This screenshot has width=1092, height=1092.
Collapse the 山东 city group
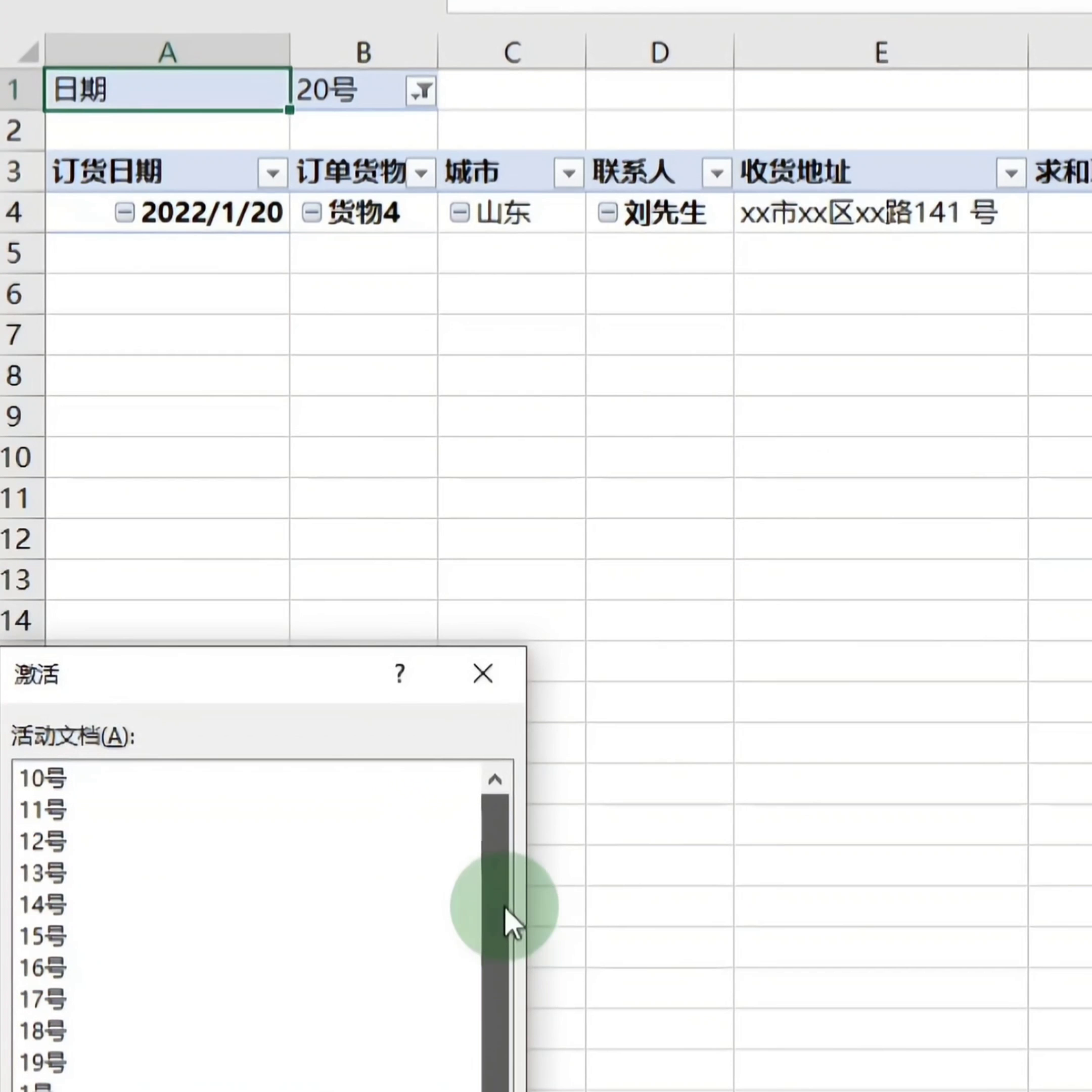[460, 212]
